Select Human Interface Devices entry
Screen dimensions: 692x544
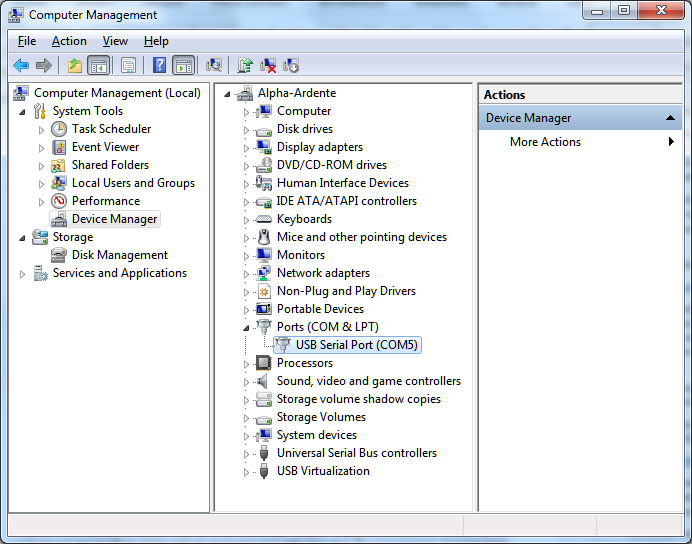click(342, 183)
